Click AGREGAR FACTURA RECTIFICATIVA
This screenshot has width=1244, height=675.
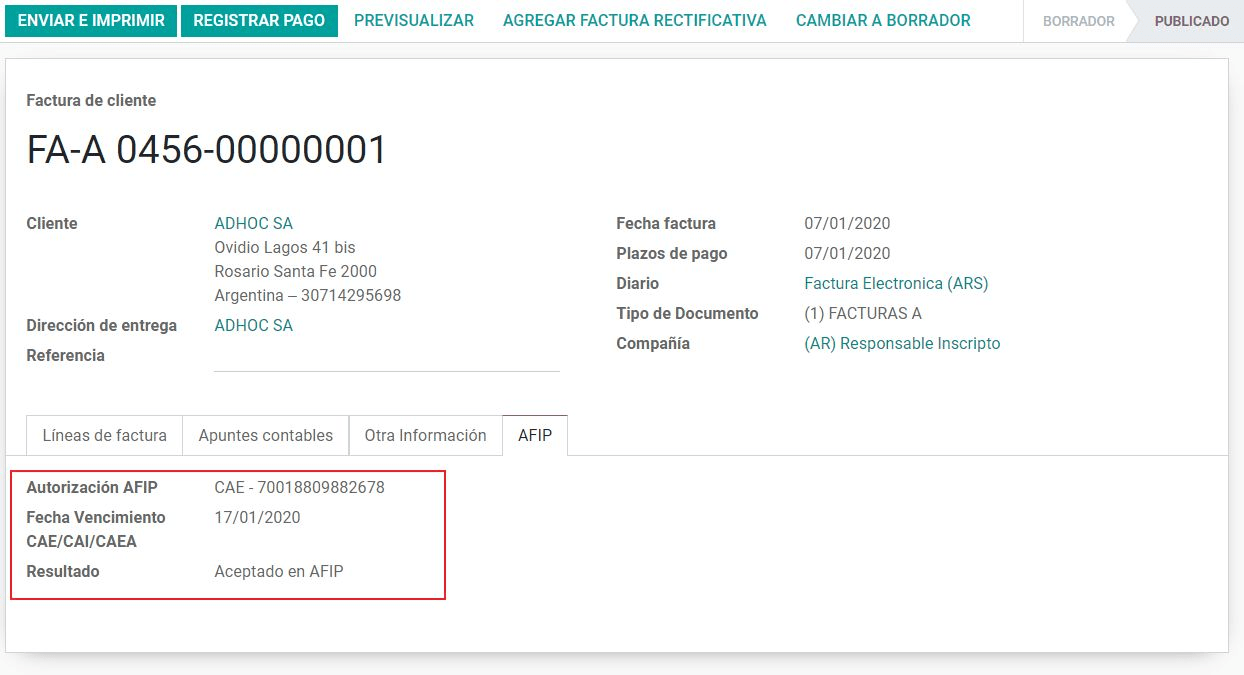[634, 19]
